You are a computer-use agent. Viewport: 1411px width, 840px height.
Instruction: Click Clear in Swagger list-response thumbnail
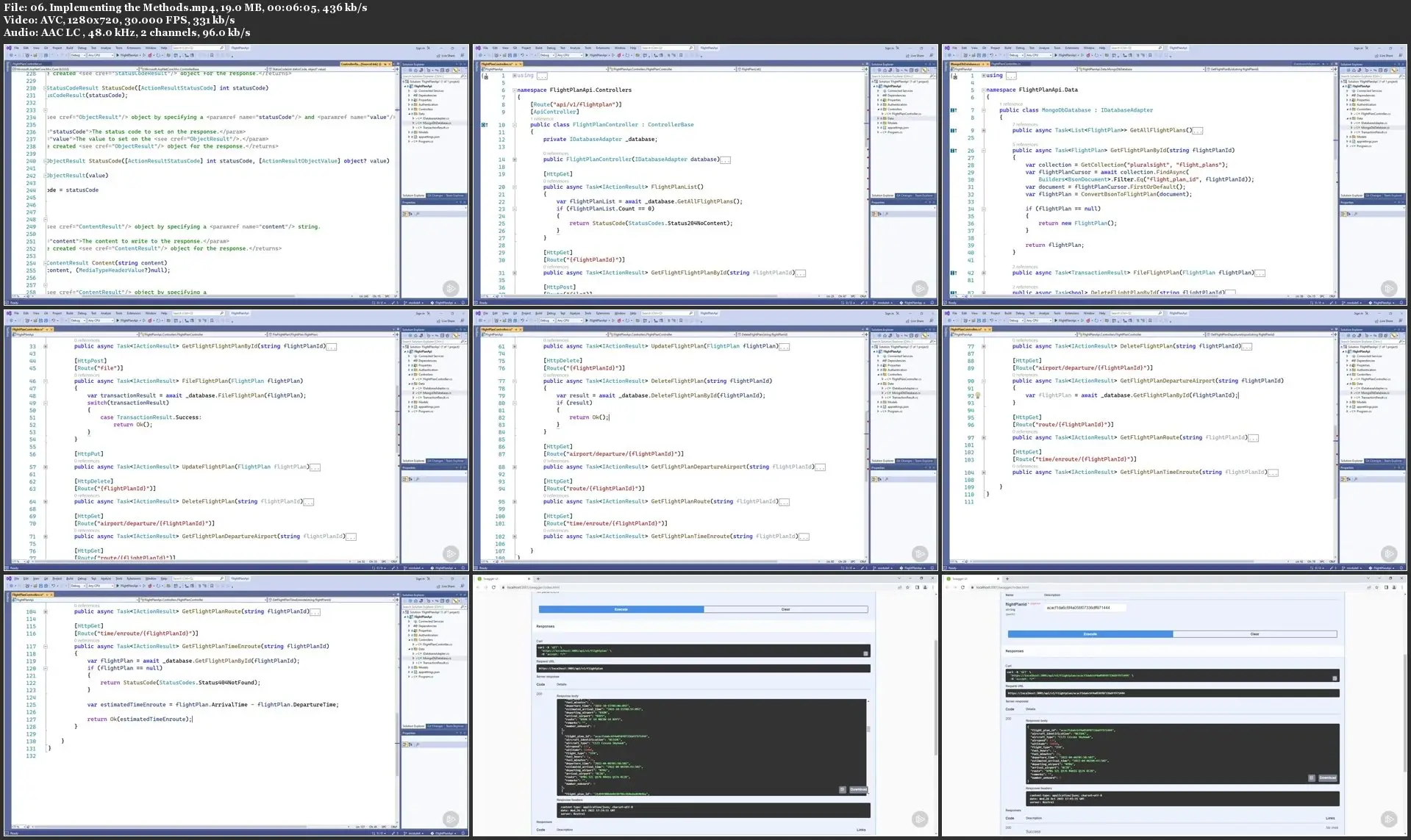[785, 609]
